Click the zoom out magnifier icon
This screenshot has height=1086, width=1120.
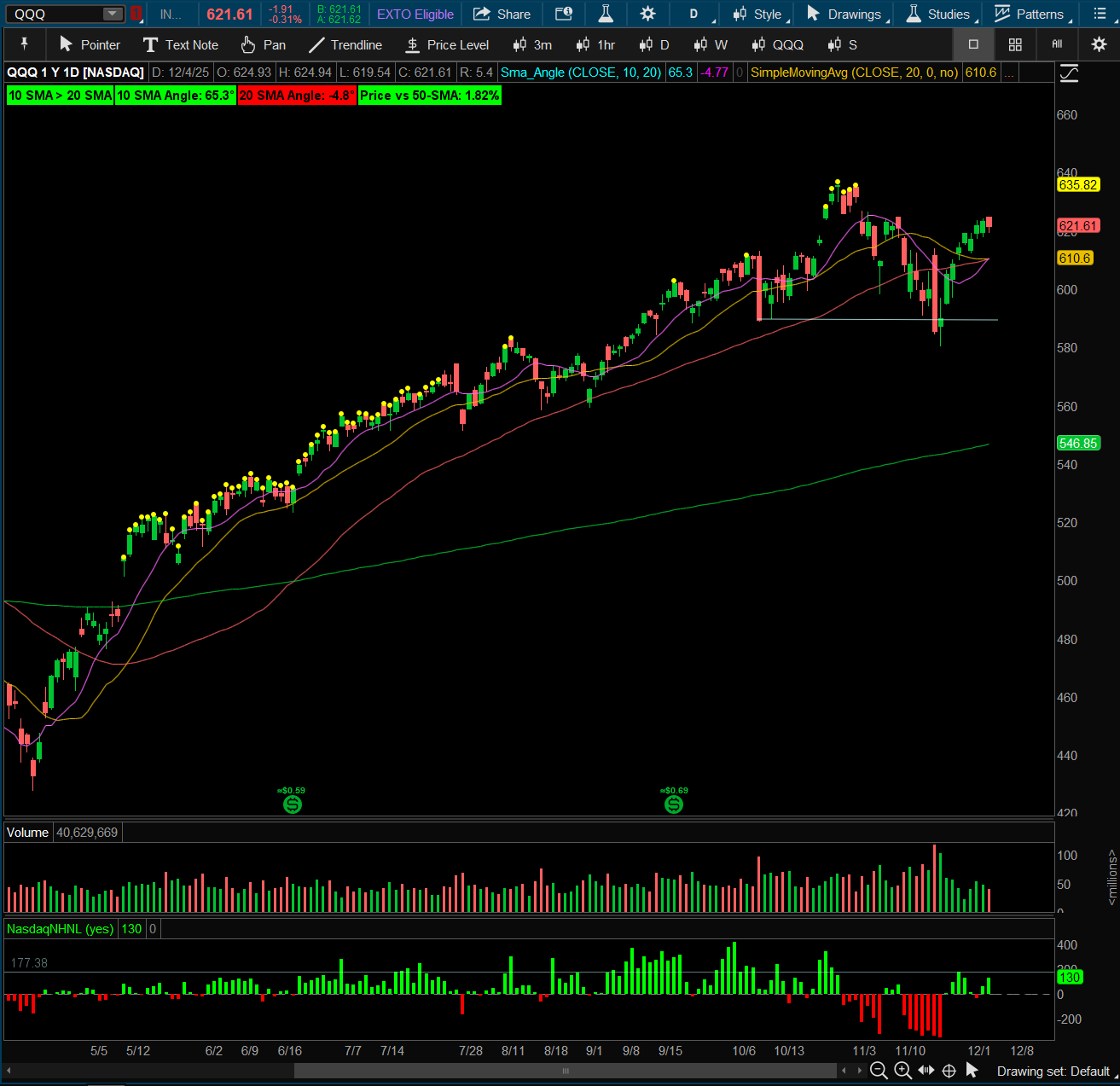click(x=879, y=1071)
